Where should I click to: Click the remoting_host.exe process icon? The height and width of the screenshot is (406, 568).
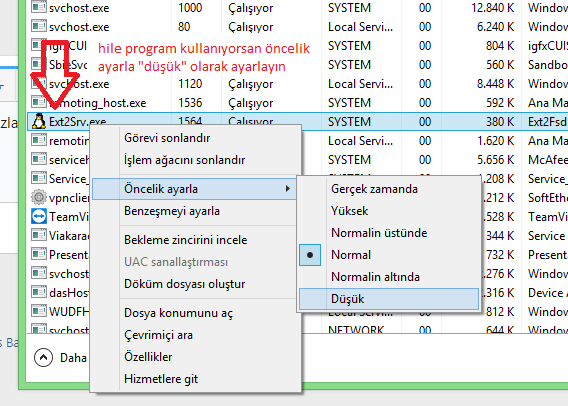click(39, 102)
